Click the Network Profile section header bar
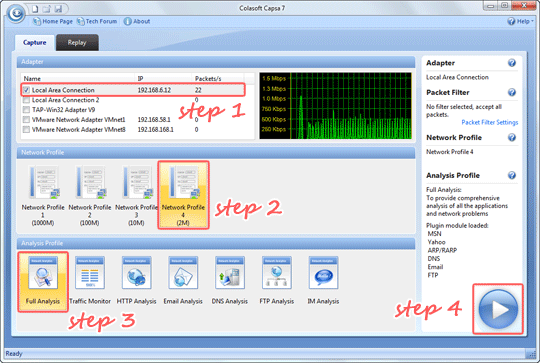 (216, 153)
